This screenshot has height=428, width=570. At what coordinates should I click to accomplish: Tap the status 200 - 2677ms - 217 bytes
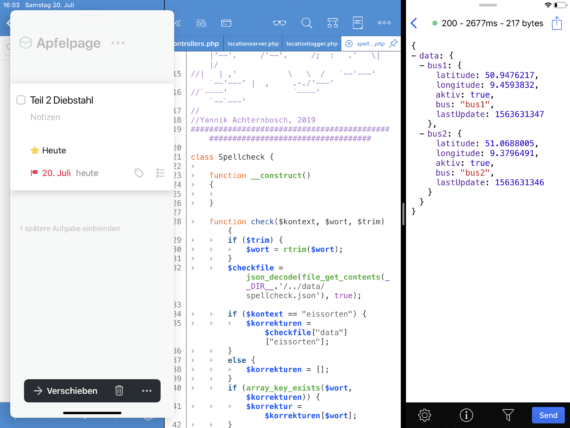(x=492, y=23)
